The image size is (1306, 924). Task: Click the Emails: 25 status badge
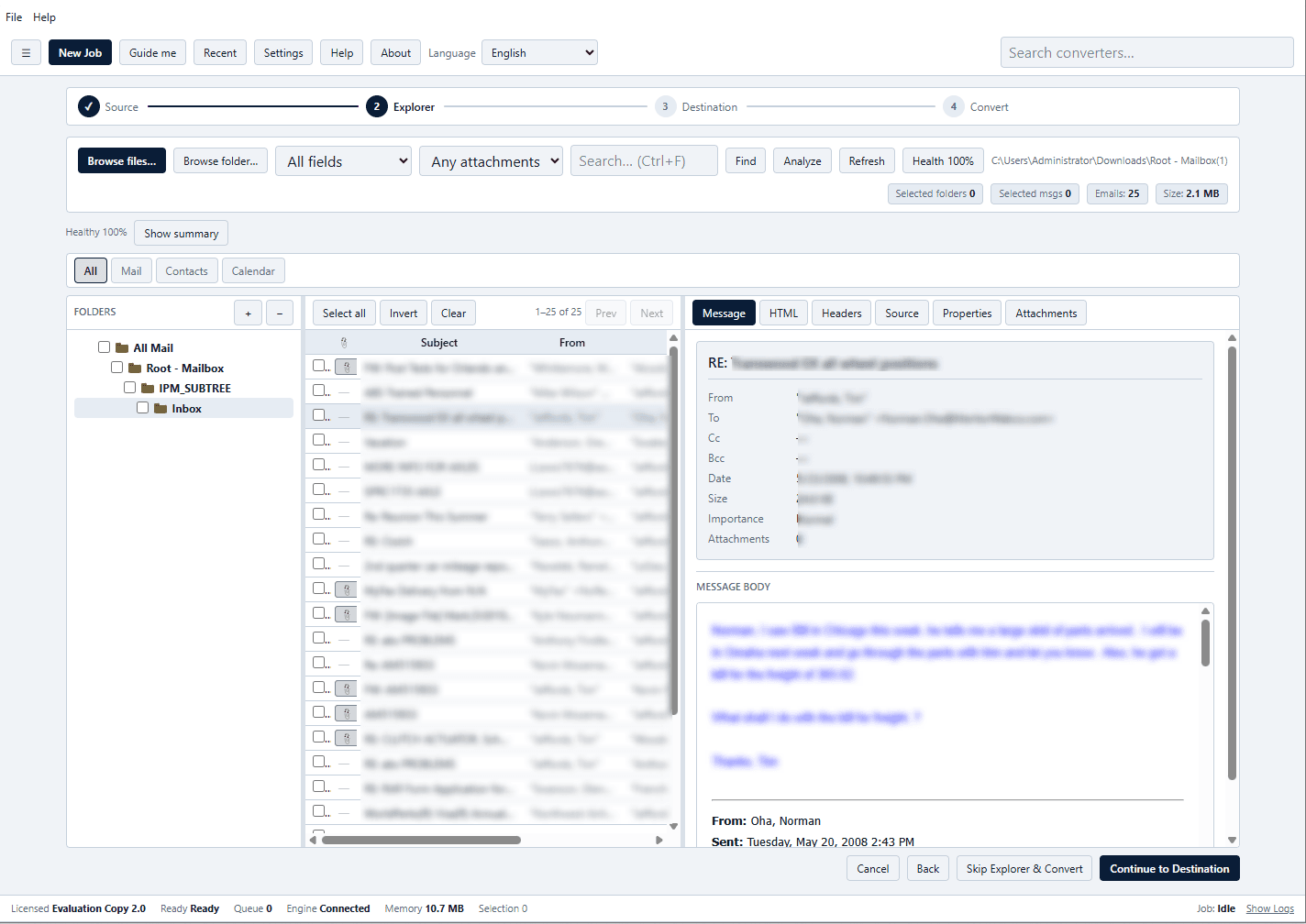[1117, 194]
